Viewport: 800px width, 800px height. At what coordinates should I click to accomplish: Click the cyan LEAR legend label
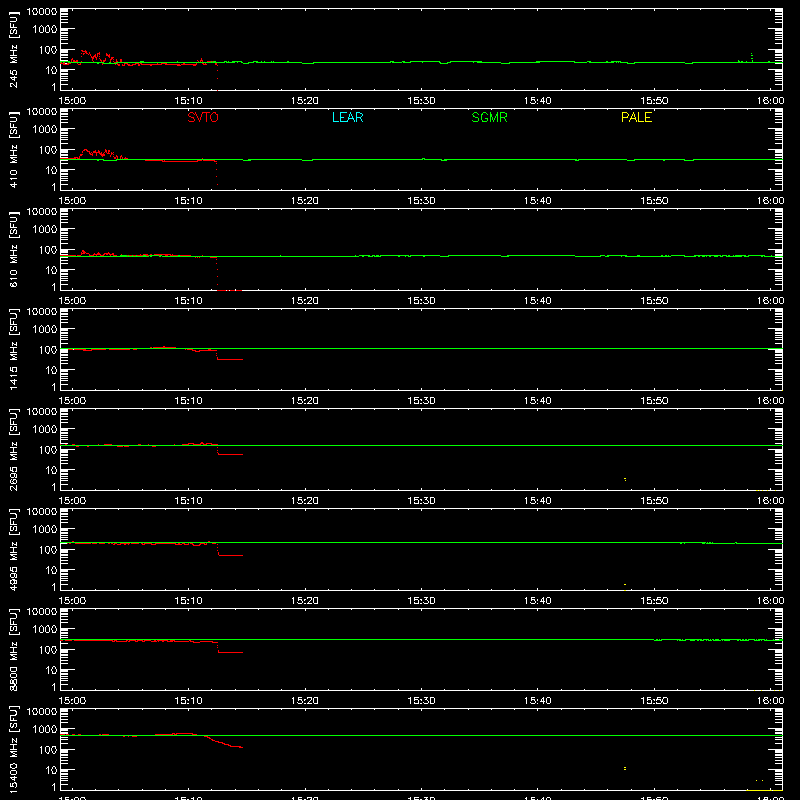tap(347, 117)
